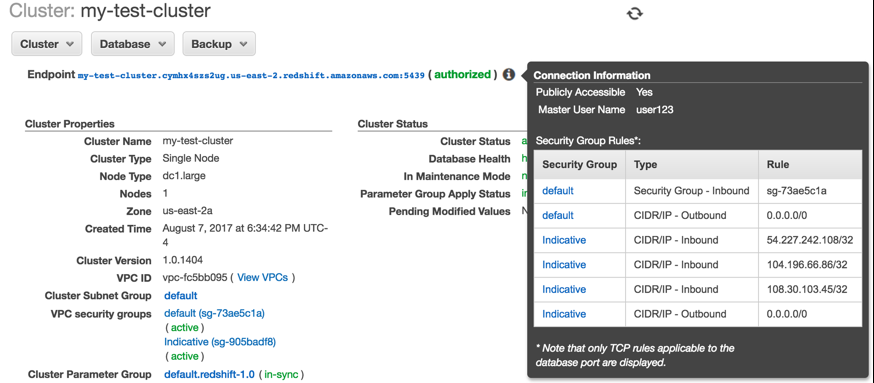The height and width of the screenshot is (383, 874).
Task: Click the my-test-cluster Cluster Name value
Action: coord(197,141)
